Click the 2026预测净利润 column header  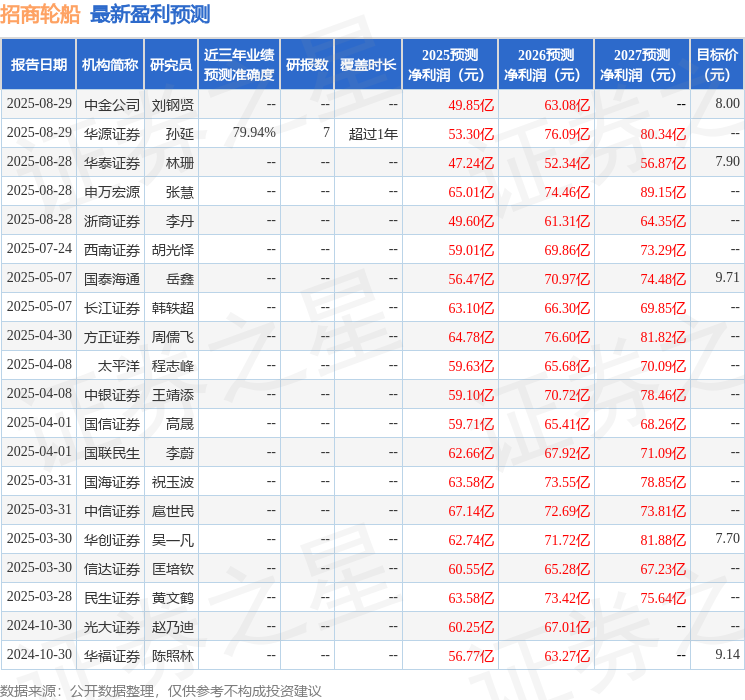click(546, 64)
